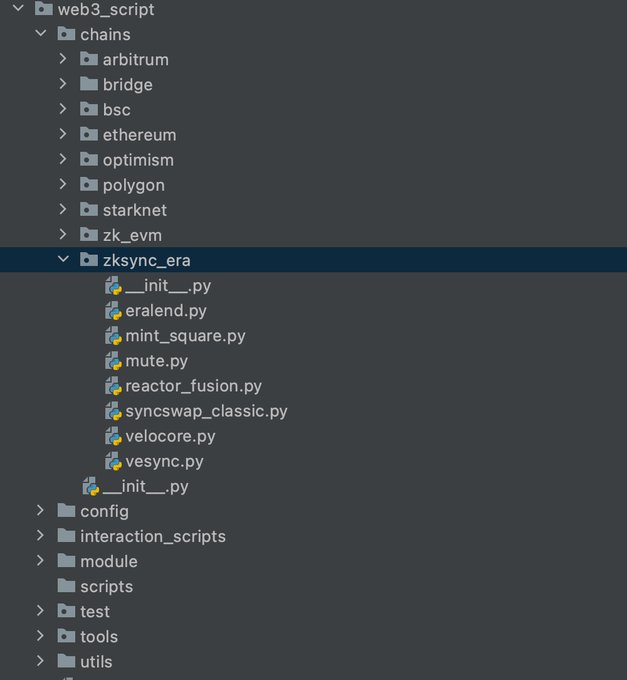Select the web3_script project label
627x680 pixels.
pos(106,10)
